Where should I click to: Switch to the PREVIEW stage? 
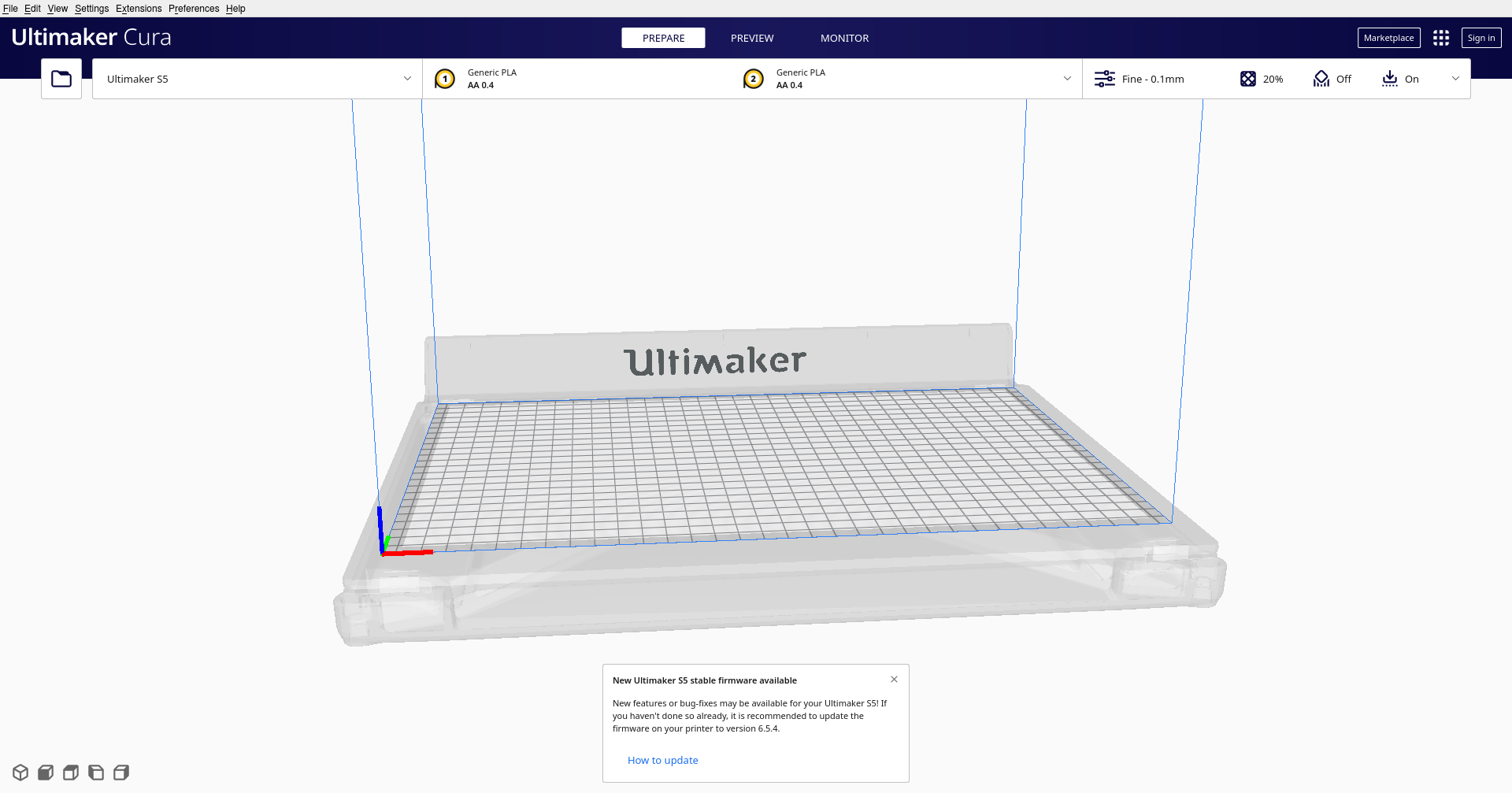coord(752,38)
